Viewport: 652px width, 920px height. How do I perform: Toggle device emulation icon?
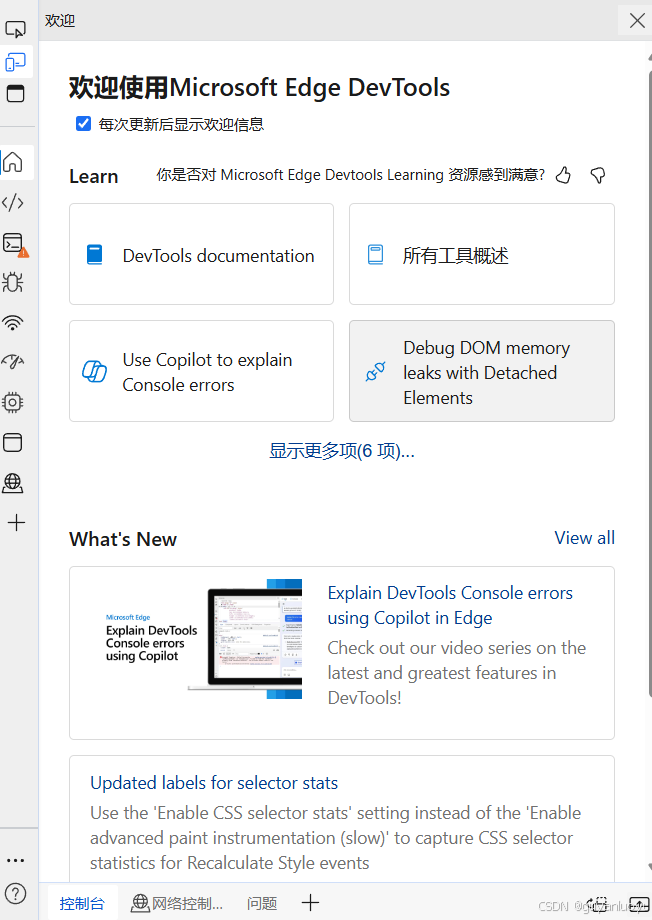click(15, 62)
